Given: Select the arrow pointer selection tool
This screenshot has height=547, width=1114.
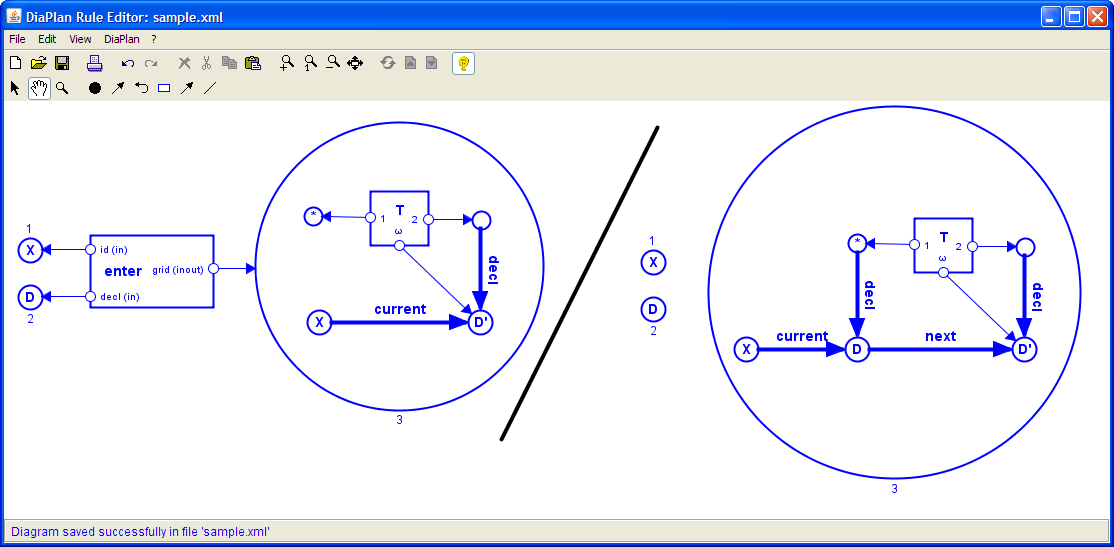Looking at the screenshot, I should 15,88.
